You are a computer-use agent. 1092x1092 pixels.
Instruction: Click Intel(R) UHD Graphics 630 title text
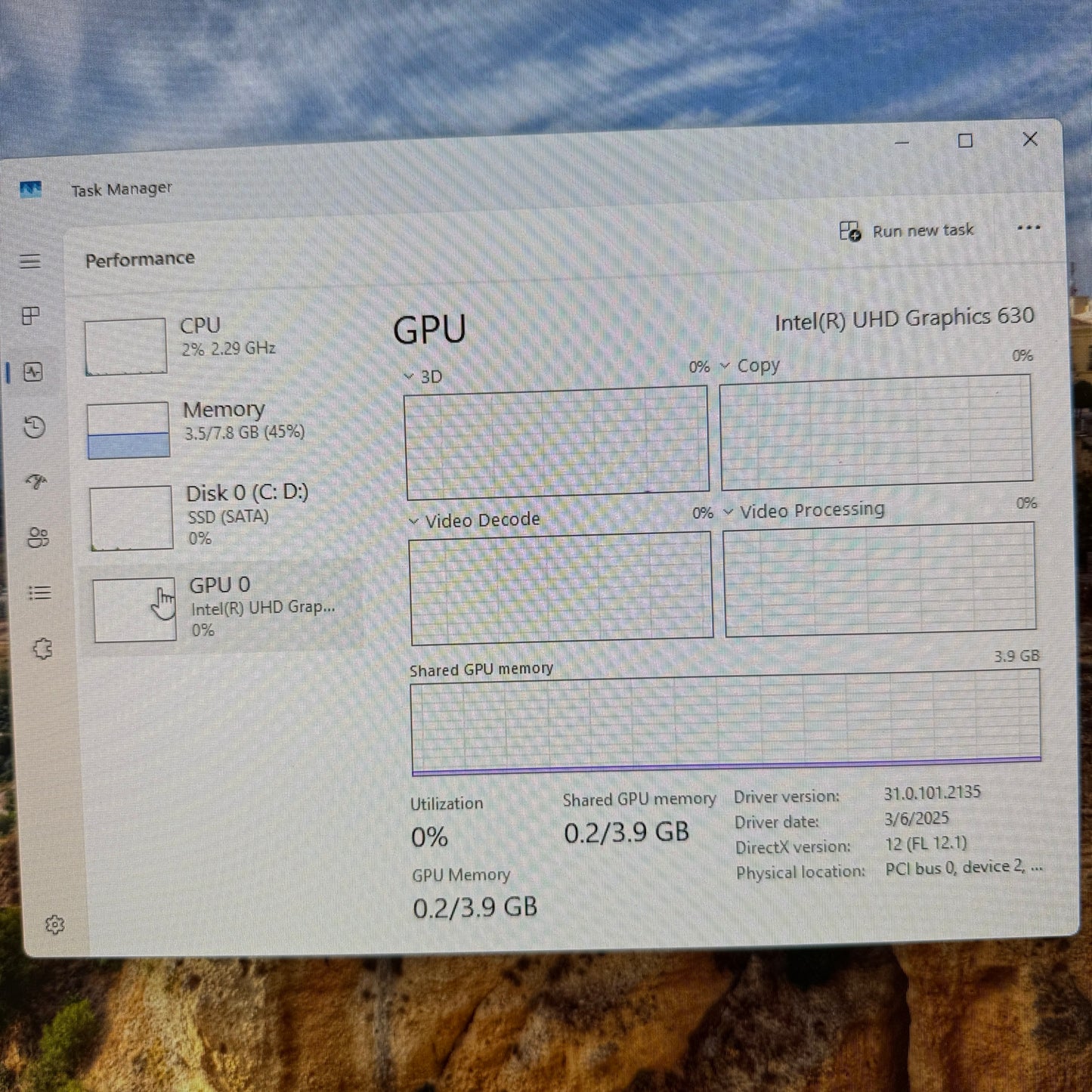[905, 319]
